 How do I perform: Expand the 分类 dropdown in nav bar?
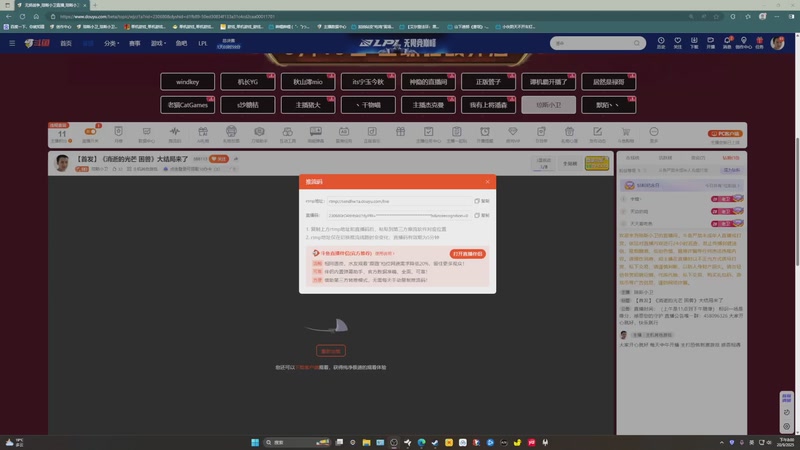(x=111, y=43)
